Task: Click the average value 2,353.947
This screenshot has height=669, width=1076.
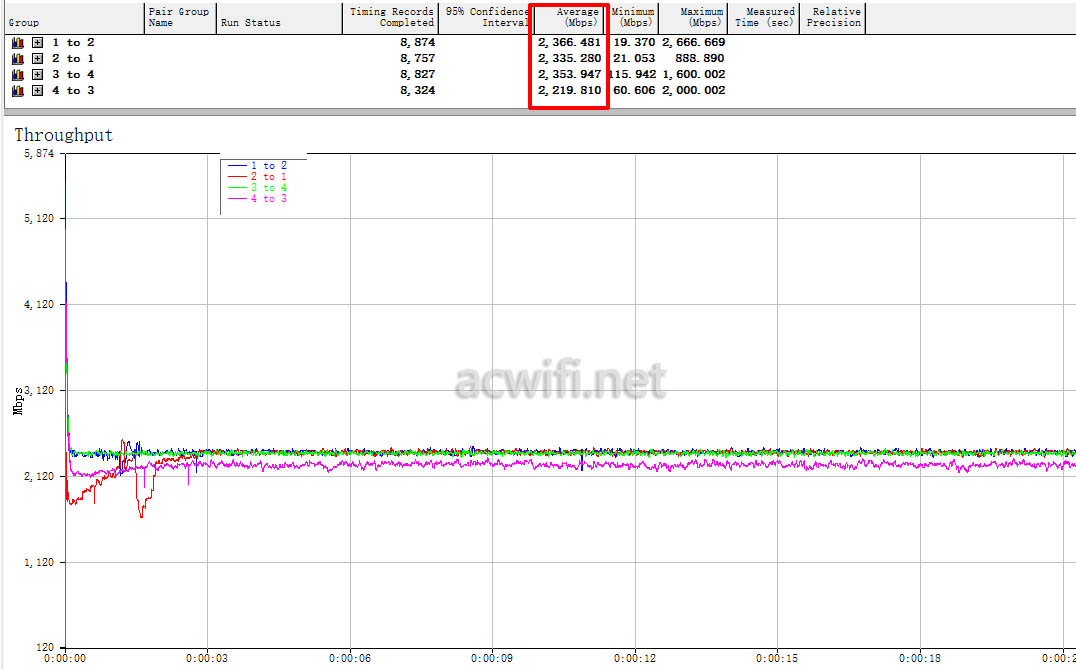Action: pos(570,74)
